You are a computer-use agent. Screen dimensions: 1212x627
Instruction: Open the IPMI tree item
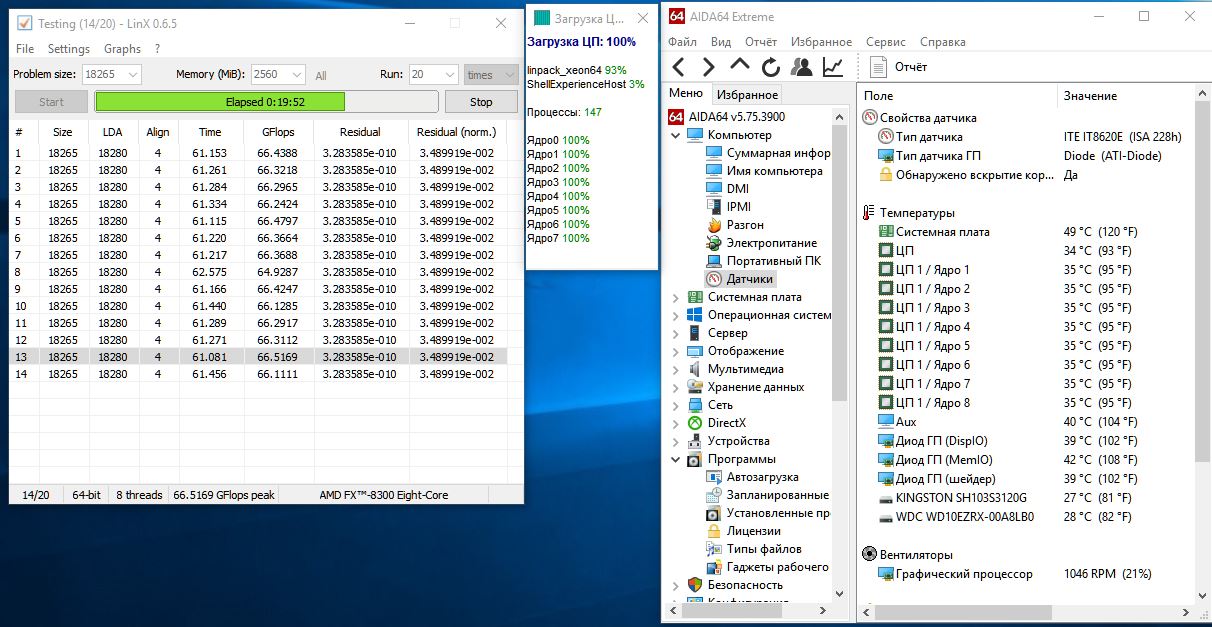click(x=728, y=207)
